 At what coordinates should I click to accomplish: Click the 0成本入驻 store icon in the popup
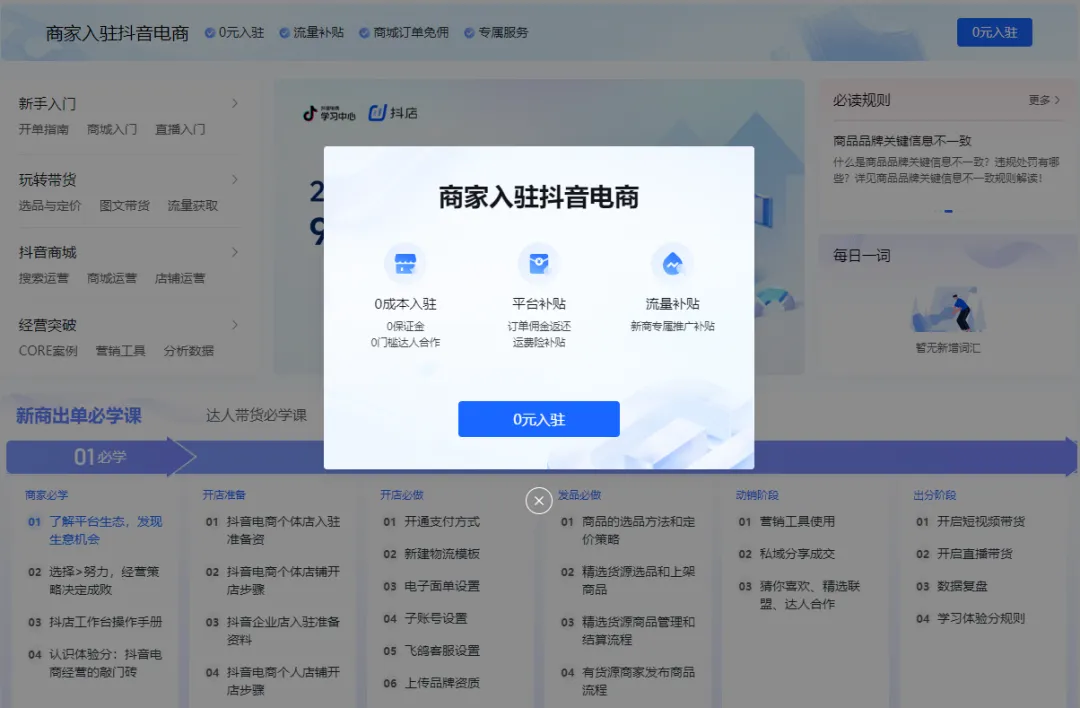point(405,263)
